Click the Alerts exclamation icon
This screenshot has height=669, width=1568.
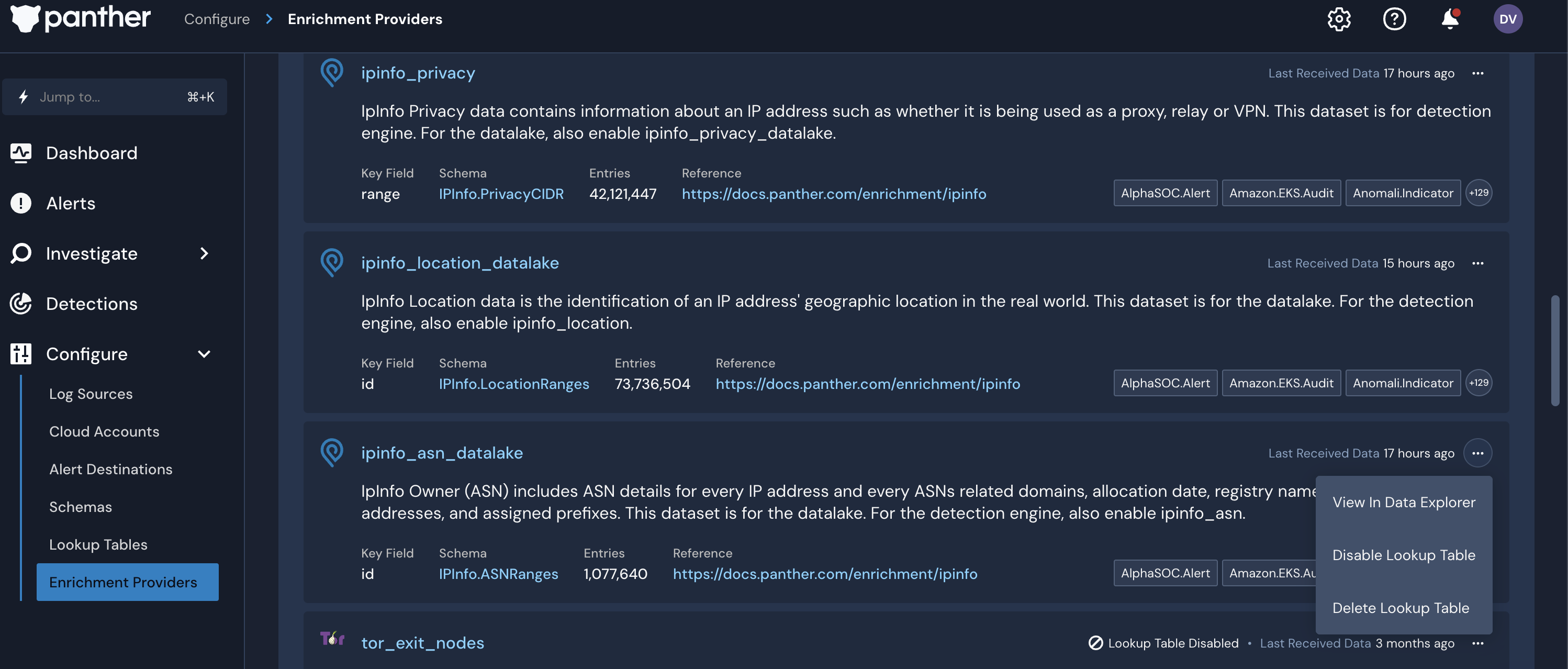tap(21, 203)
